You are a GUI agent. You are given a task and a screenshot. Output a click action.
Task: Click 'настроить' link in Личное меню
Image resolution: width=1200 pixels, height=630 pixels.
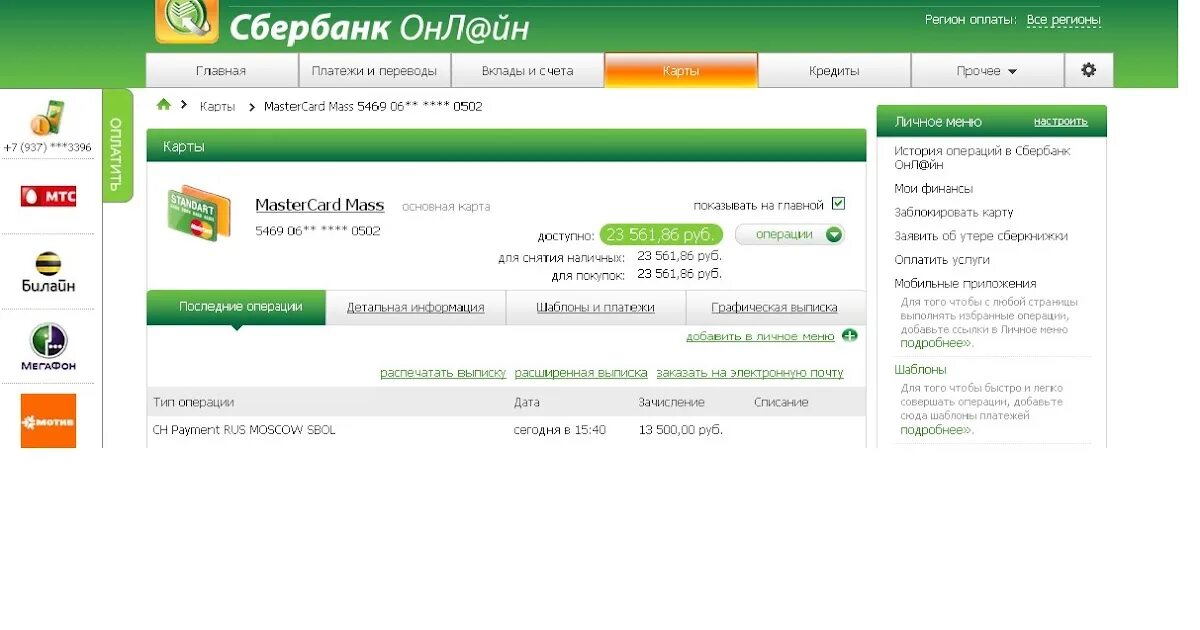click(1061, 121)
